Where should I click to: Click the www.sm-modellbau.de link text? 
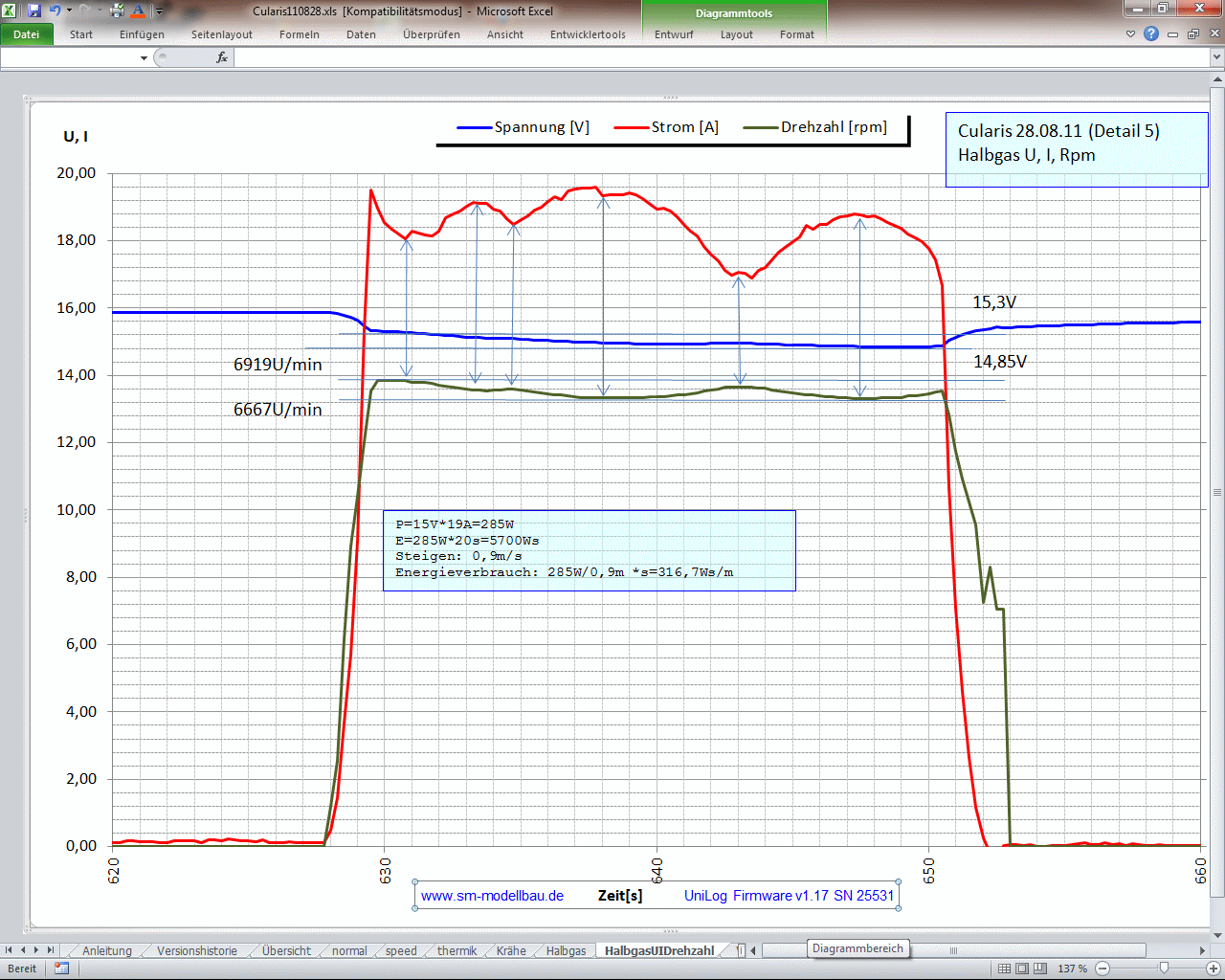pos(492,896)
